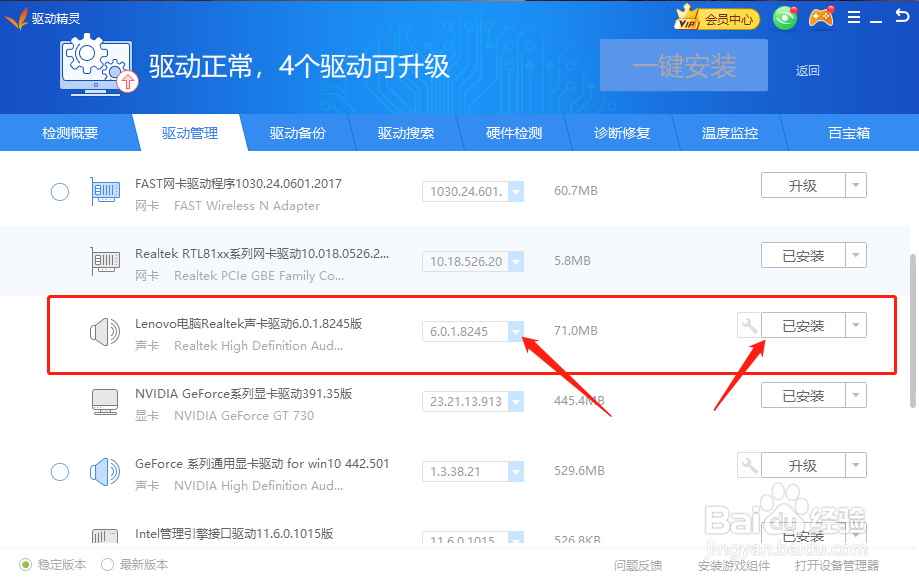This screenshot has height=581, width=919.
Task: Click 已安装 for Lenovo Realtek sound driver
Action: [x=803, y=325]
